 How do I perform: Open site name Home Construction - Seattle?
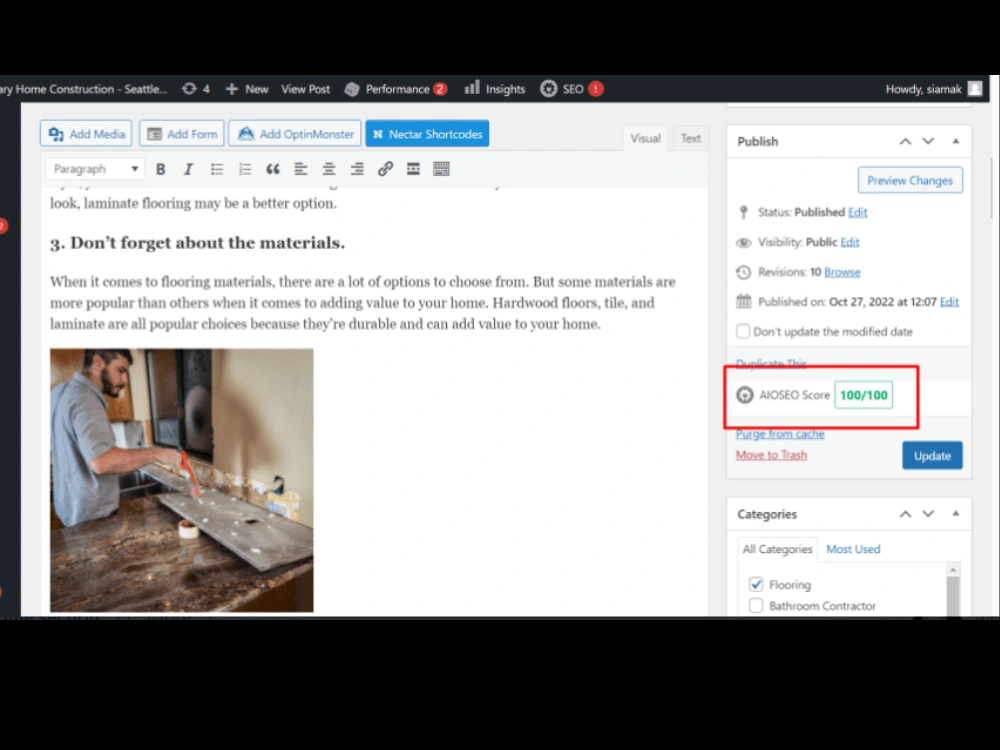coord(84,89)
